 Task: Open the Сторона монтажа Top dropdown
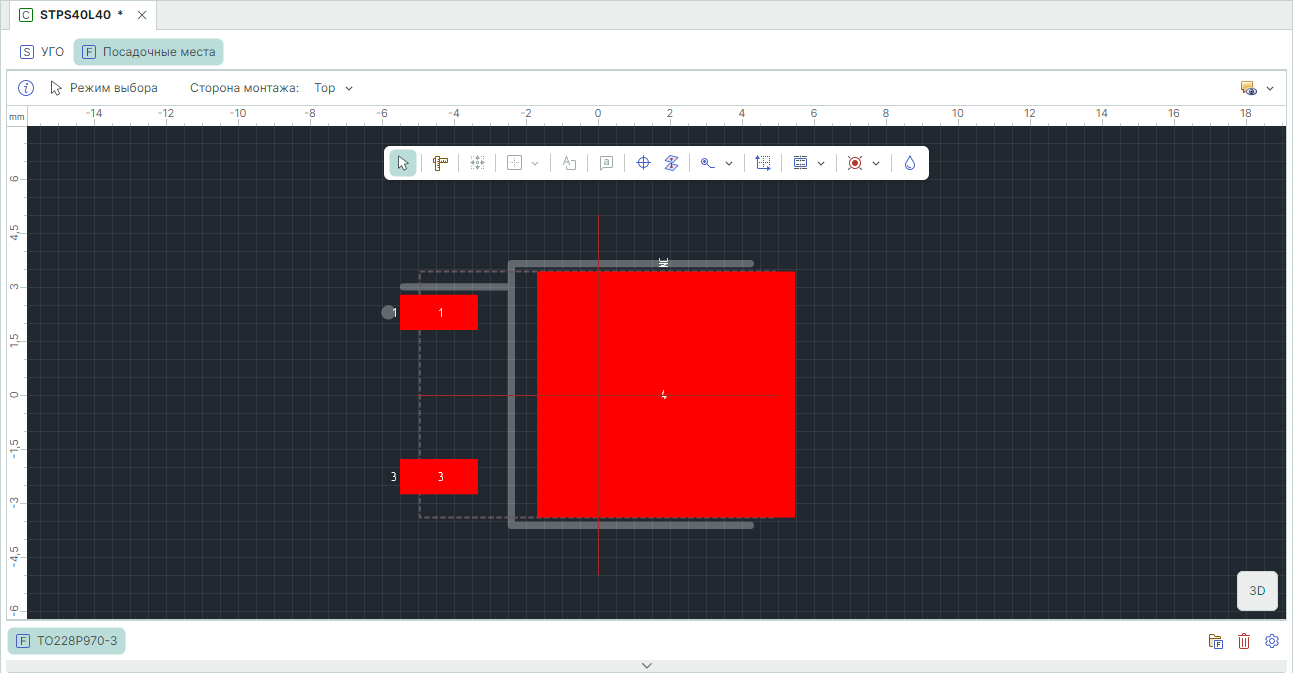tap(333, 88)
